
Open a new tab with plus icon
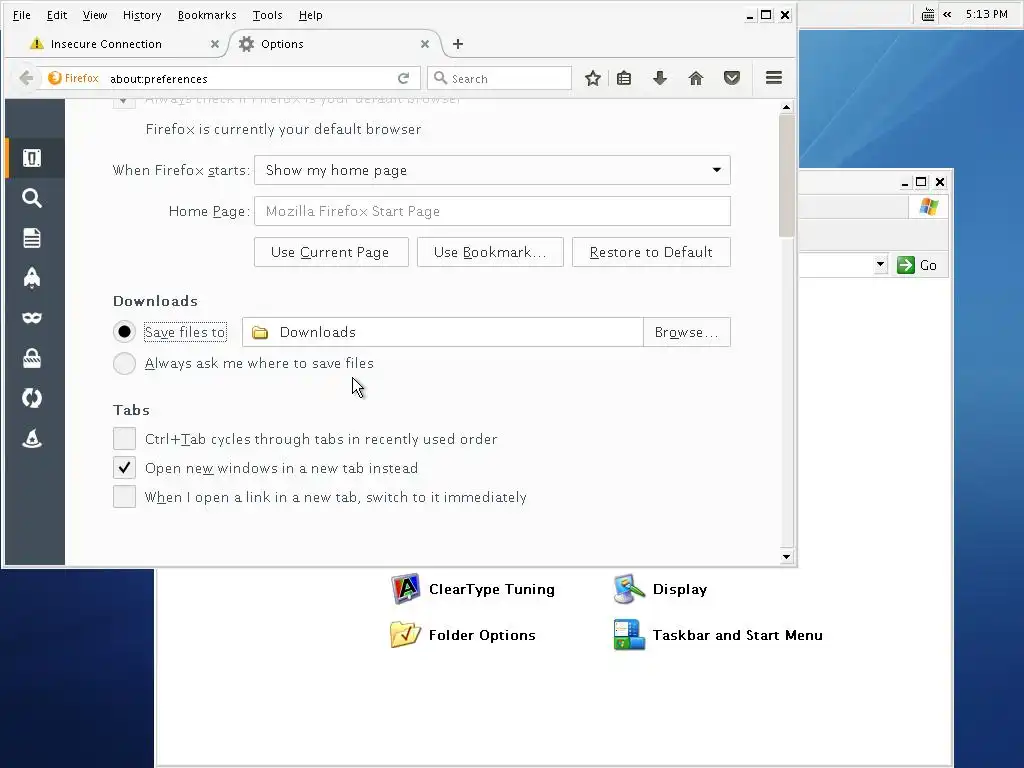(458, 44)
